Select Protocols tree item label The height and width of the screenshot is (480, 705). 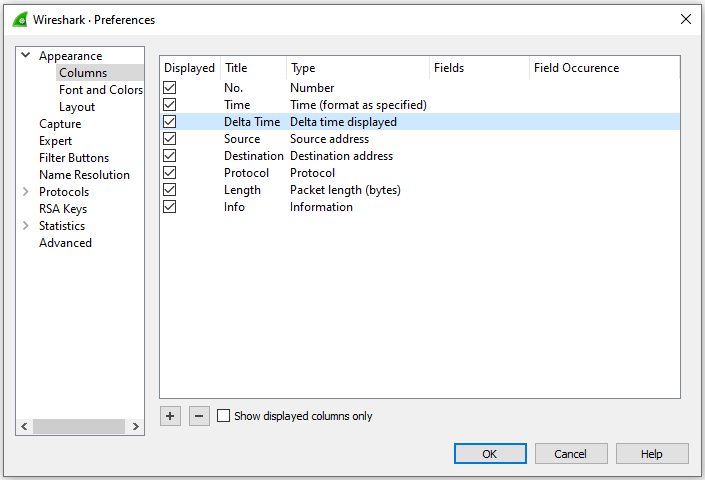click(x=64, y=192)
